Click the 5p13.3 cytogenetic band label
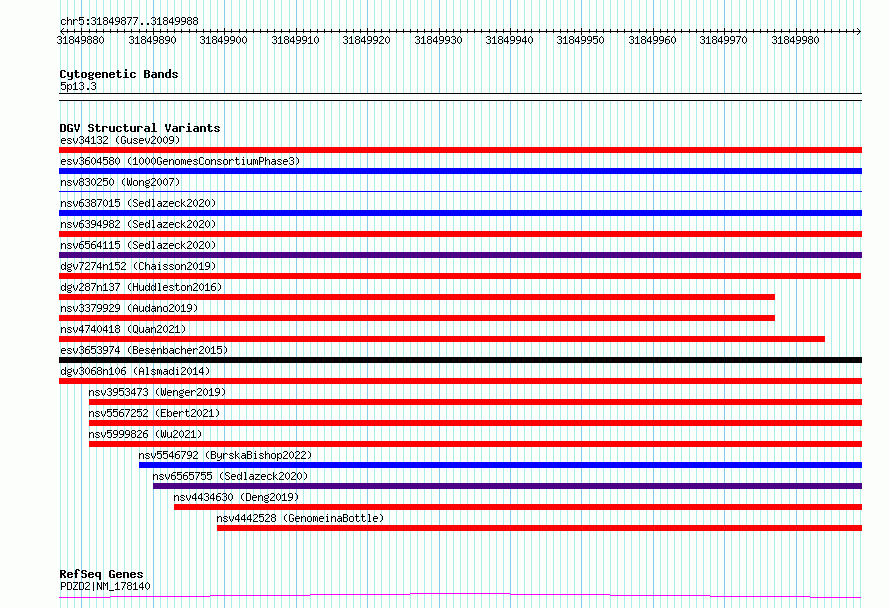The width and height of the screenshot is (890, 608). 78,86
